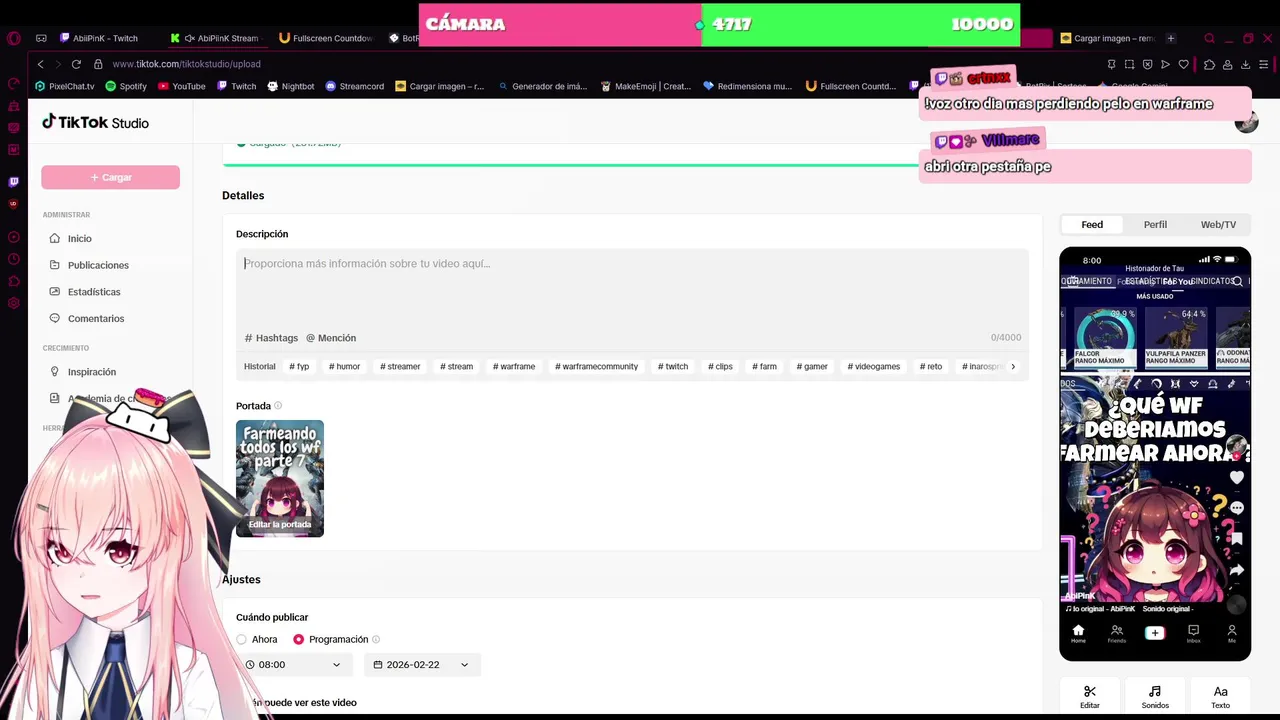The width and height of the screenshot is (1280, 720).
Task: Open the Sonidos music tool
Action: pyautogui.click(x=1155, y=697)
